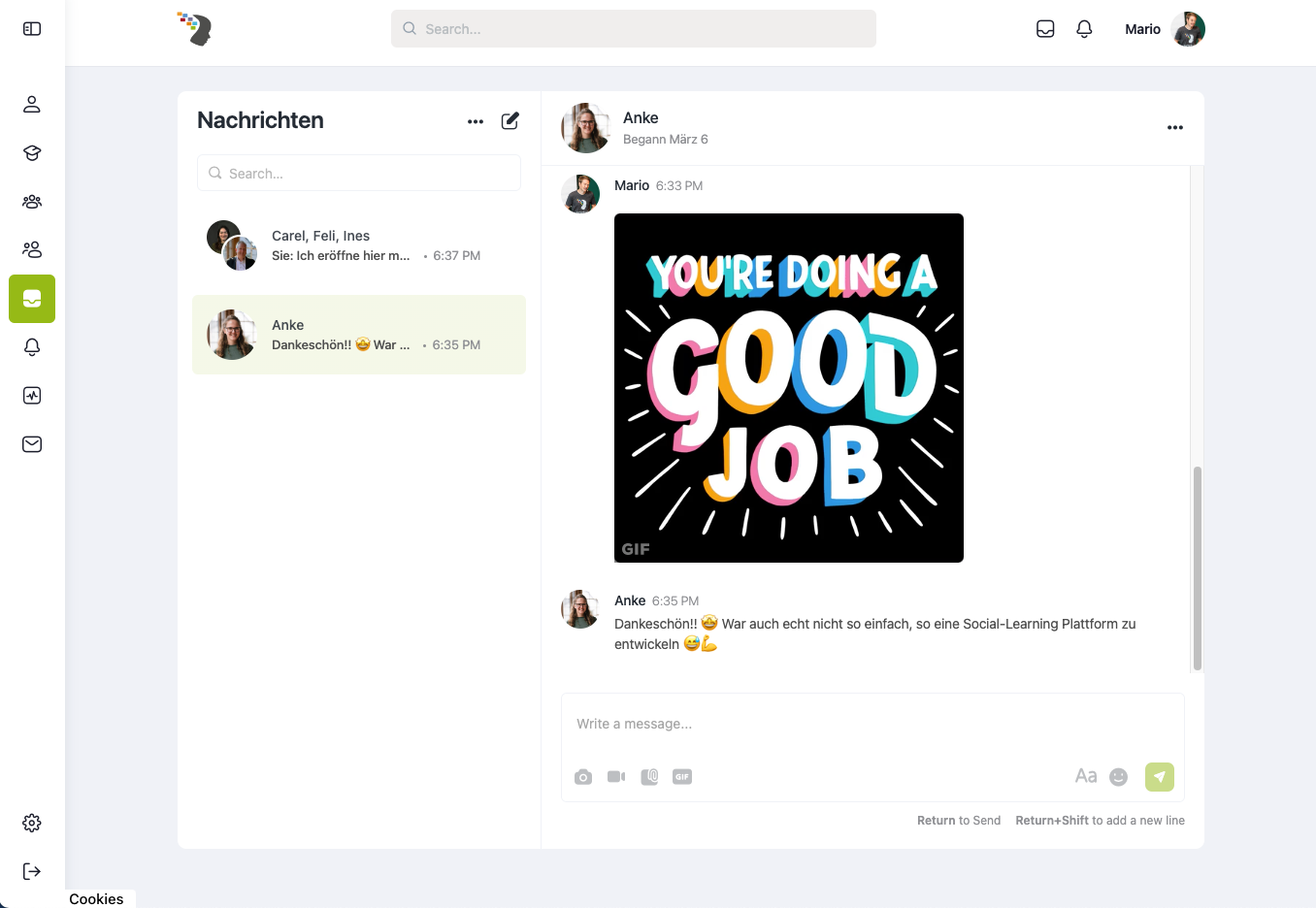Open the Carel, Feli, Ines conversation
The image size is (1316, 908).
(x=359, y=245)
